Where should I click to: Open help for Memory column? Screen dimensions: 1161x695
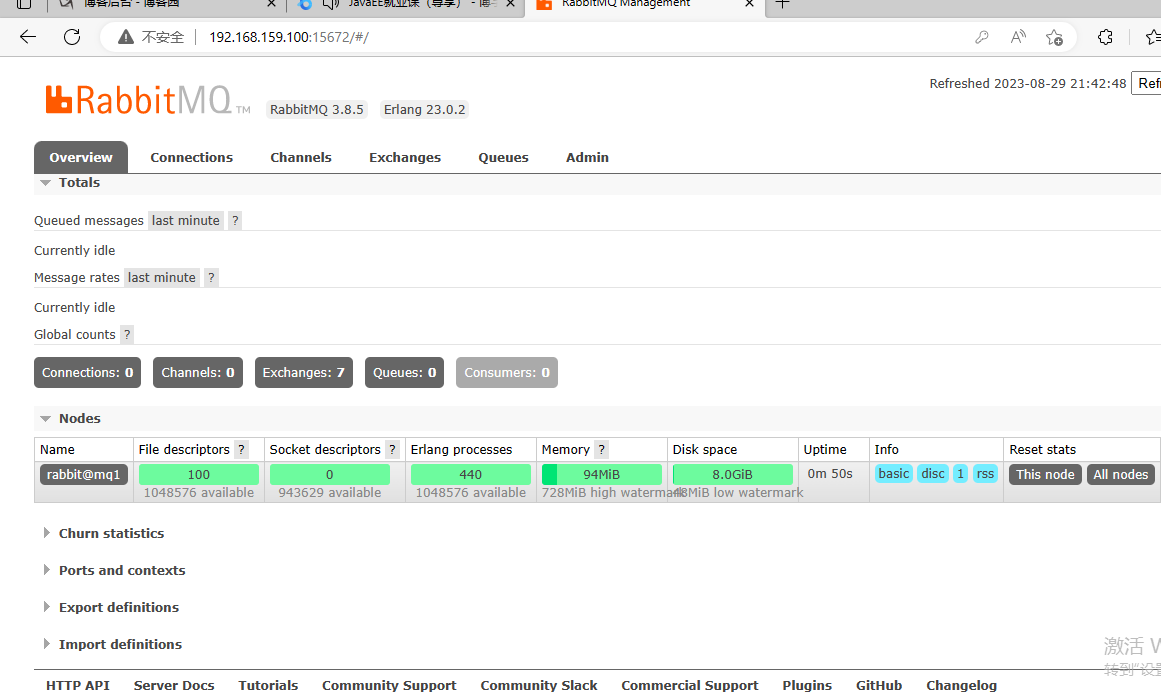click(x=601, y=449)
